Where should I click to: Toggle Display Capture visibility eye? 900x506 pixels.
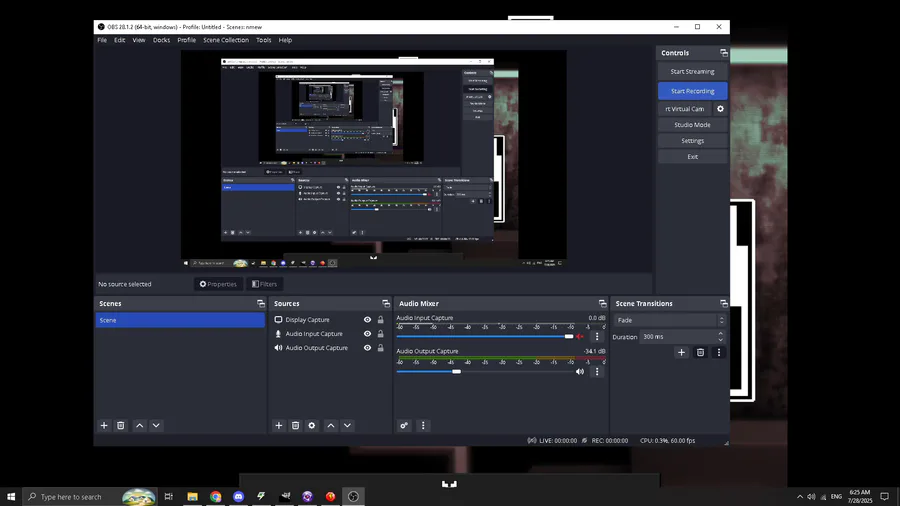(367, 320)
